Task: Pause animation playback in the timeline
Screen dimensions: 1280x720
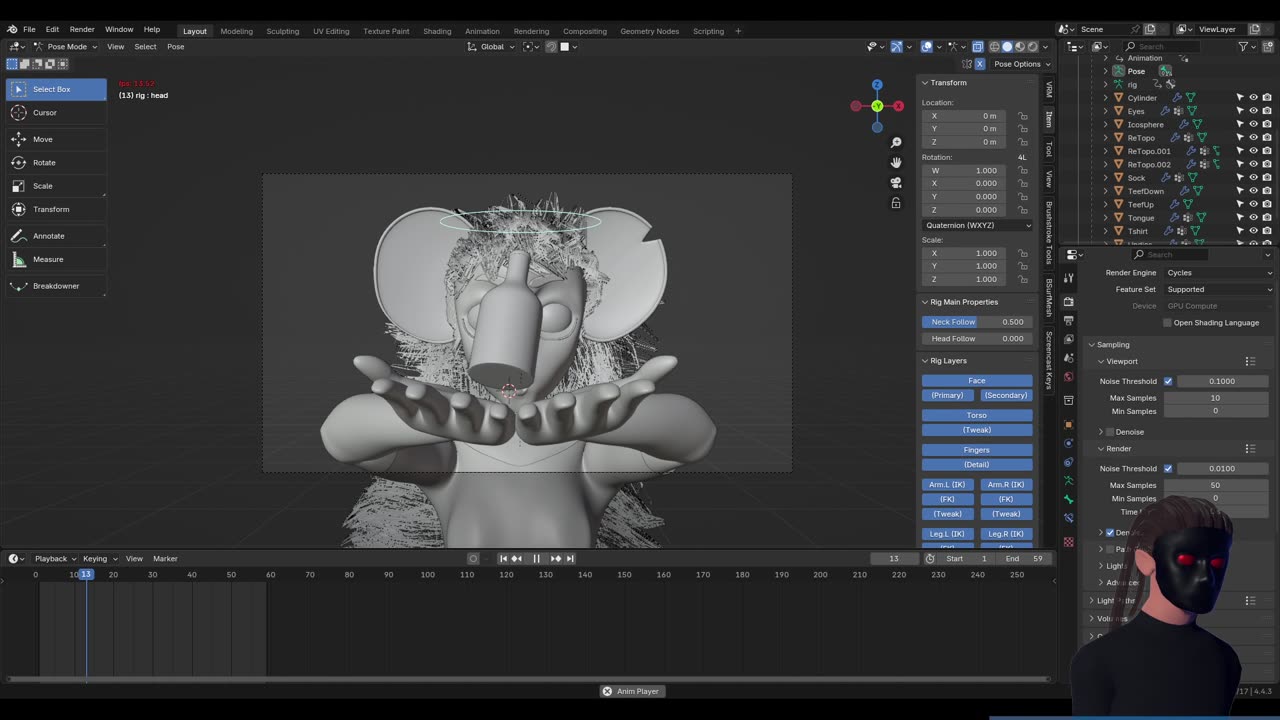Action: [536, 559]
